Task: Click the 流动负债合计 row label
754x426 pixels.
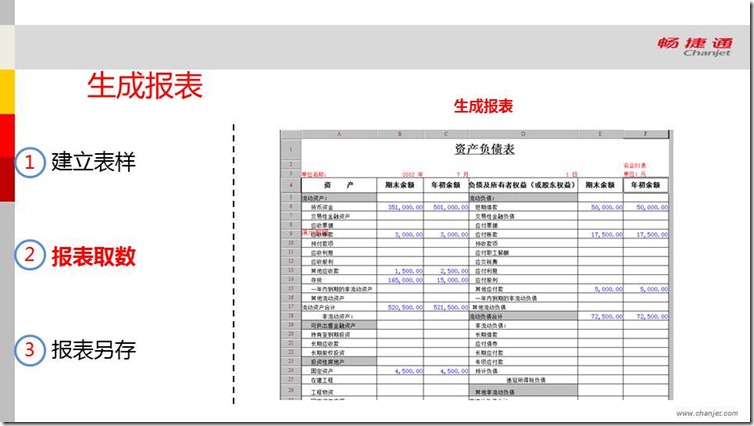Action: pos(486,316)
